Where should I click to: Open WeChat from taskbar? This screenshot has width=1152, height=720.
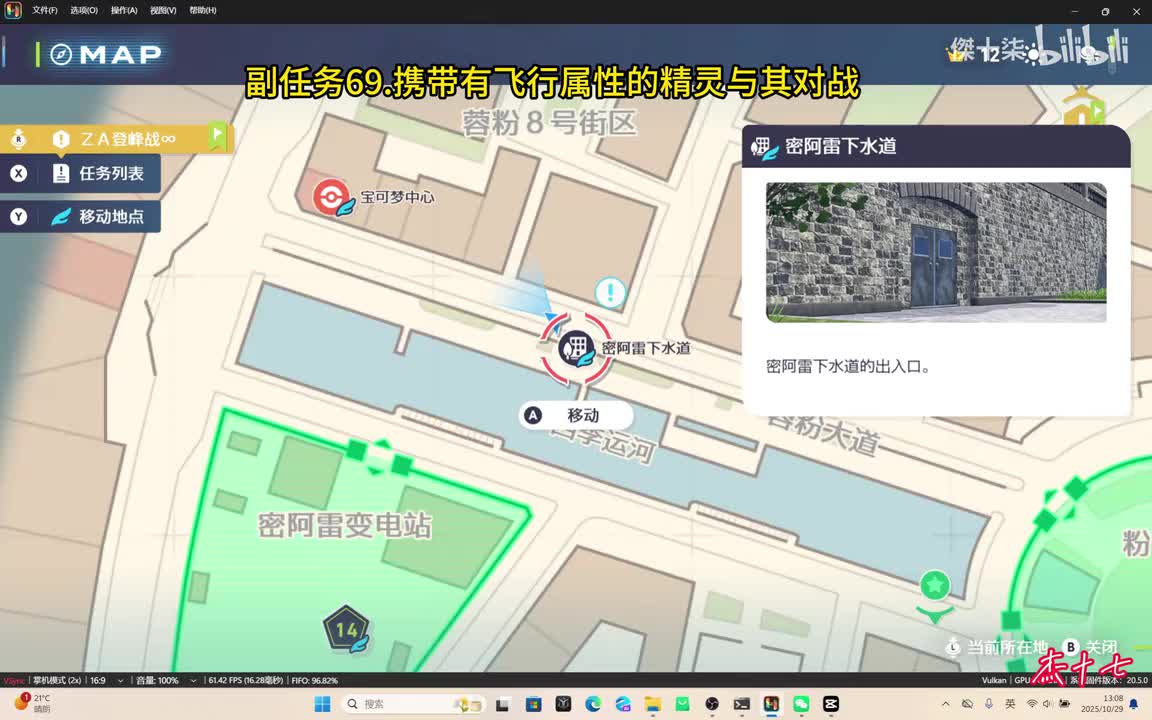point(801,704)
